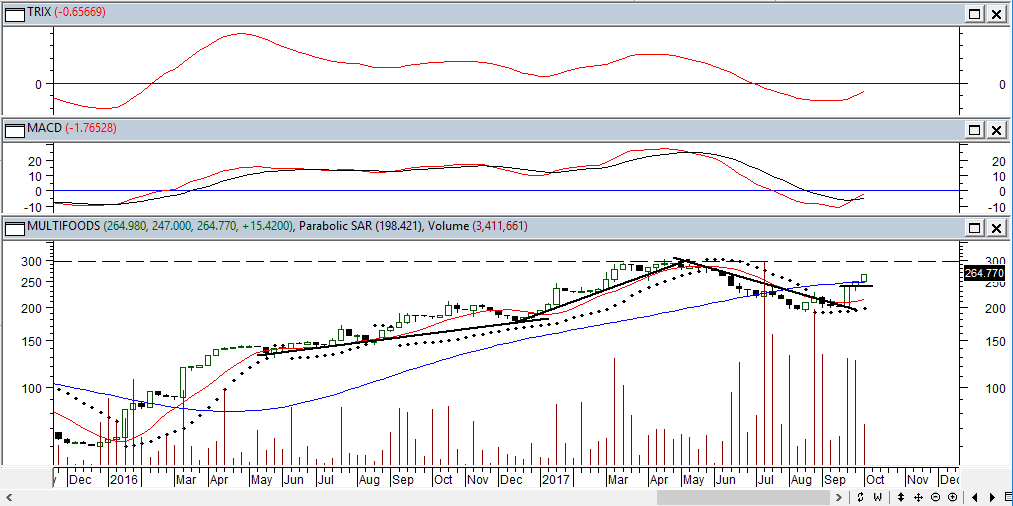This screenshot has height=506, width=1013.
Task: Maximize the TRIX indicator panel
Action: (975, 14)
